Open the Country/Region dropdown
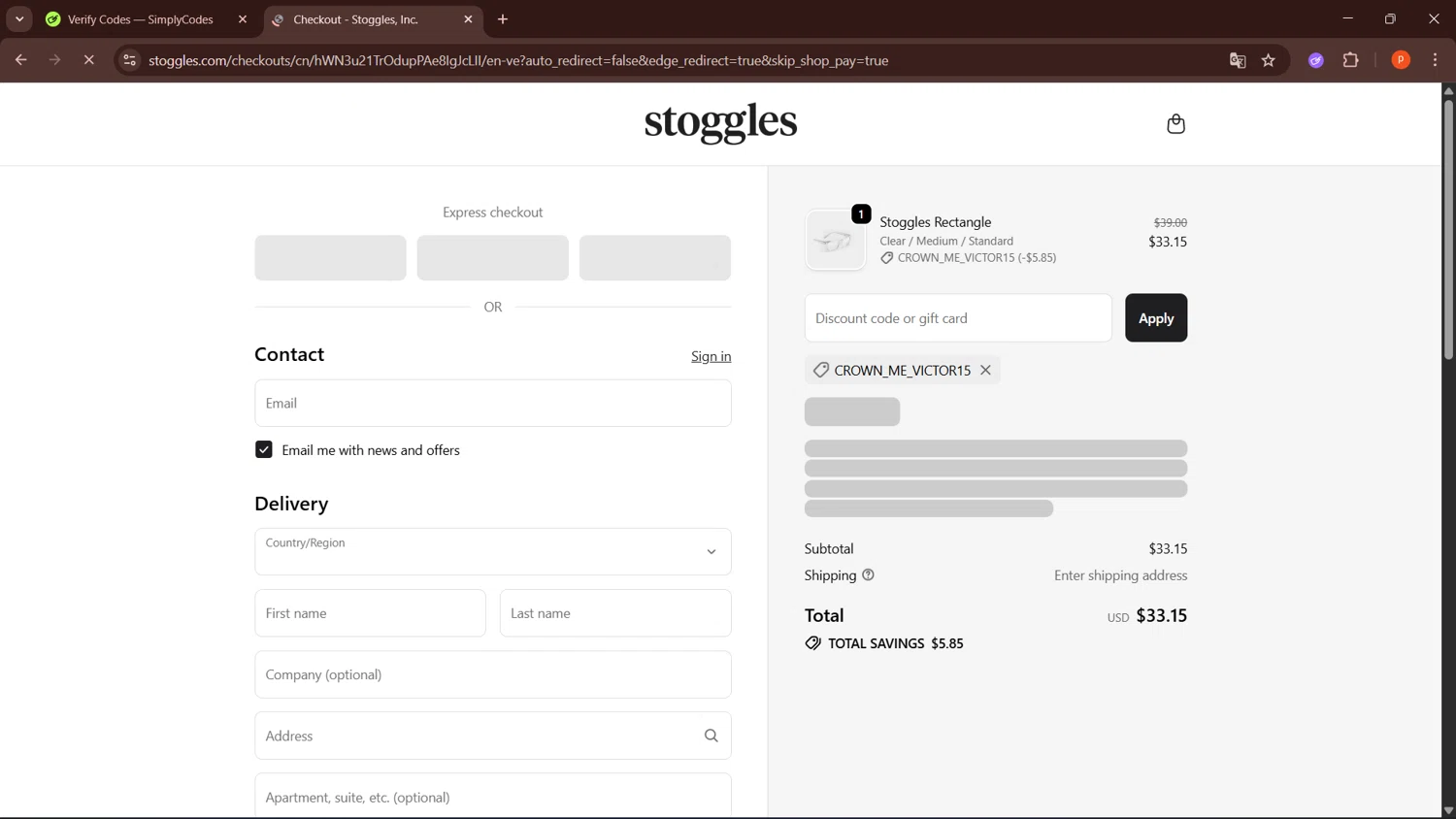The image size is (1456, 819). [x=493, y=551]
